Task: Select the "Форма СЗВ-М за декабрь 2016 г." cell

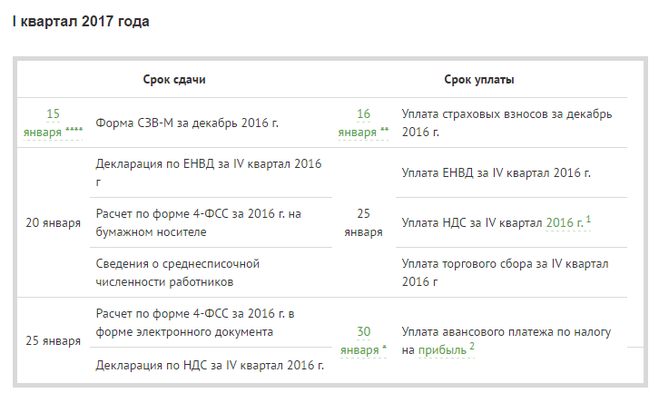Action: 187,123
